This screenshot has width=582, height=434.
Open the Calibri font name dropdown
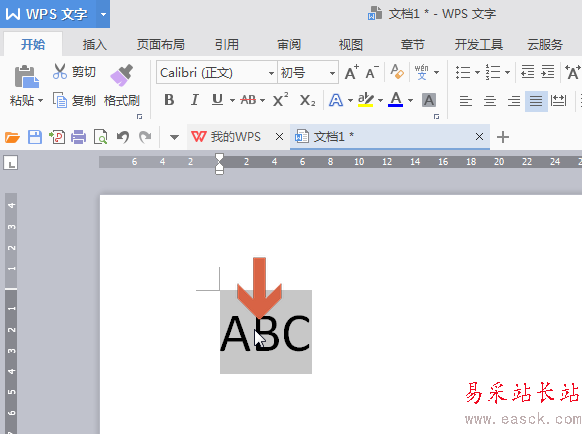(271, 73)
